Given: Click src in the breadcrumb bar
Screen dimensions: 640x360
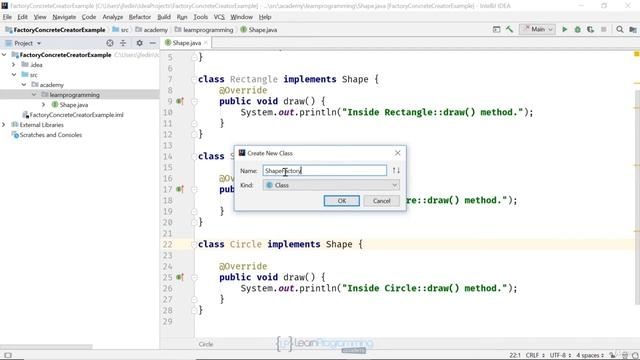Looking at the screenshot, I should [120, 30].
